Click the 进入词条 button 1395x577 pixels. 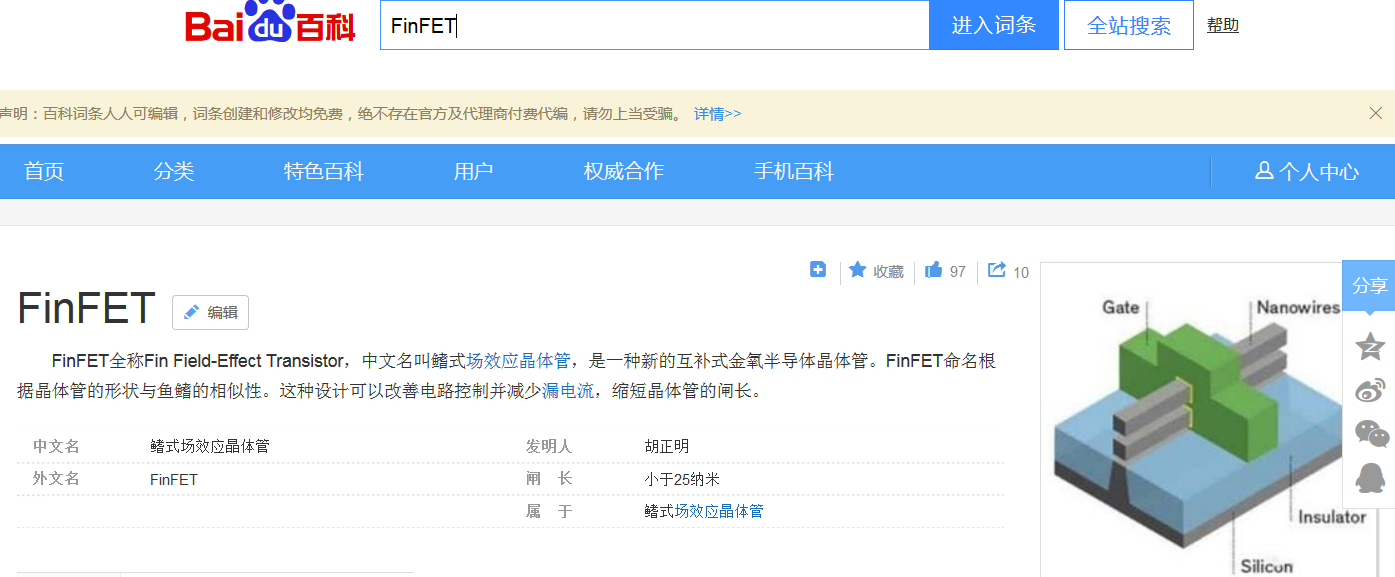pos(994,26)
